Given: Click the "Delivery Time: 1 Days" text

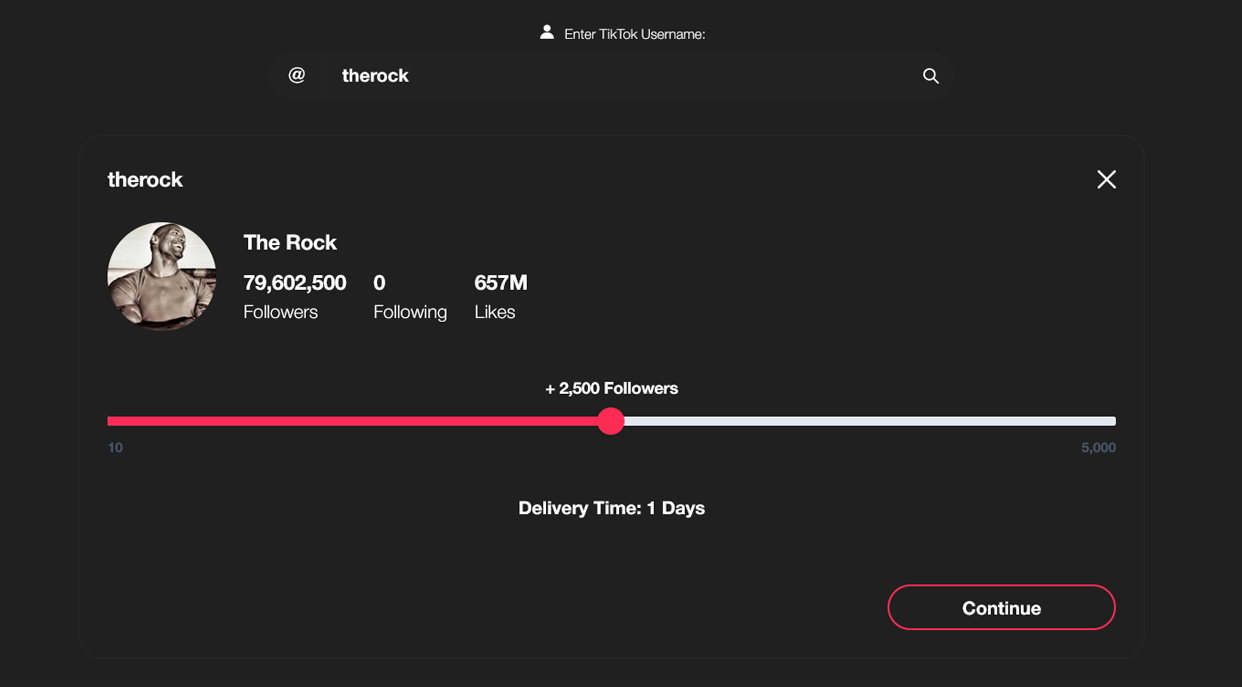Looking at the screenshot, I should (611, 508).
